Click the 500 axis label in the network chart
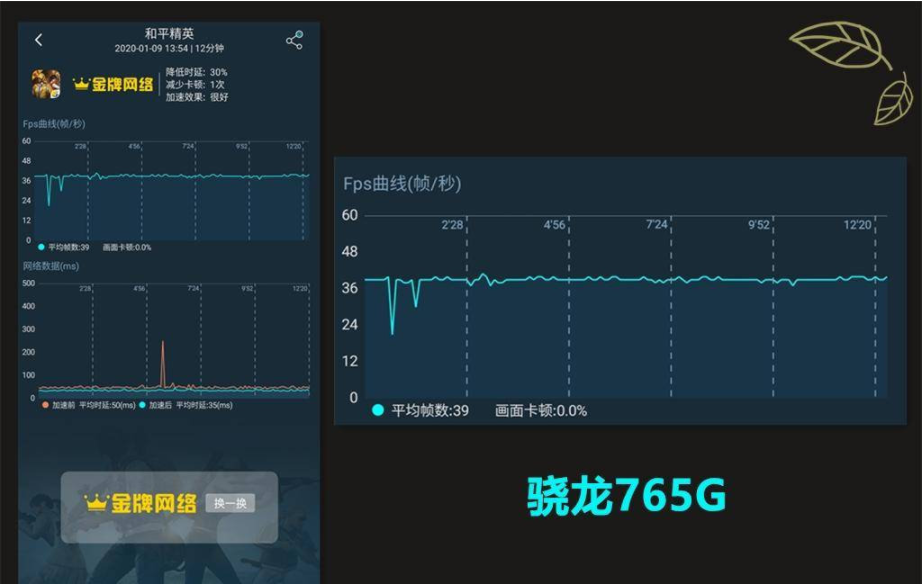The image size is (923, 584). click(28, 283)
